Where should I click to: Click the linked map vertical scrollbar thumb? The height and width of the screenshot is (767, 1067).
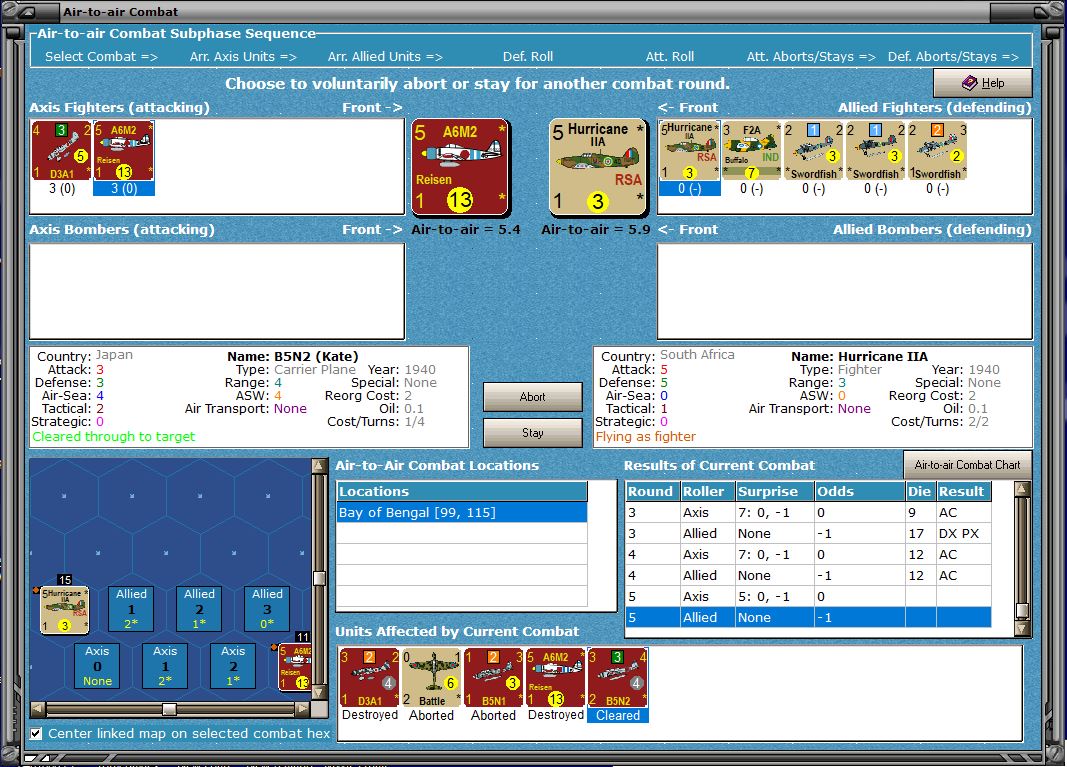[318, 578]
